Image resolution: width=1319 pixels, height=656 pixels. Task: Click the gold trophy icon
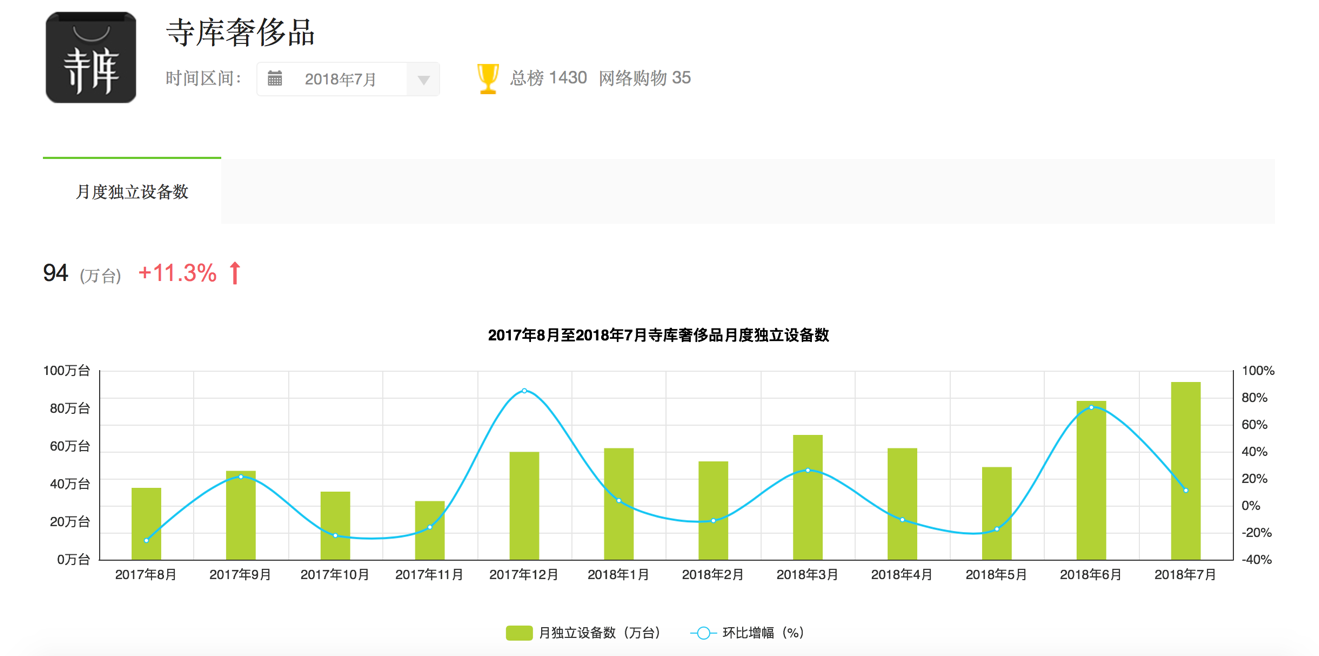click(x=488, y=78)
